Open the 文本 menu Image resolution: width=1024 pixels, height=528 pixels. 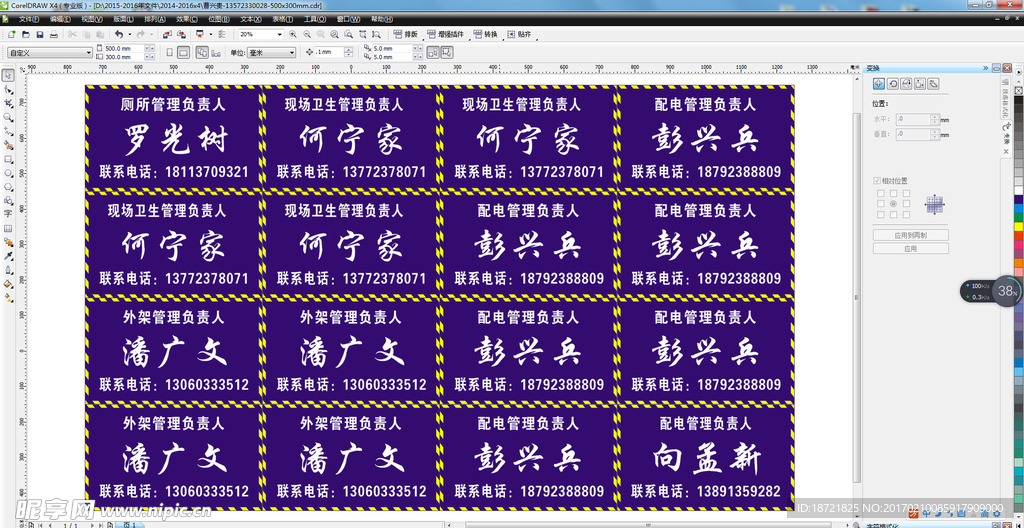tap(251, 20)
